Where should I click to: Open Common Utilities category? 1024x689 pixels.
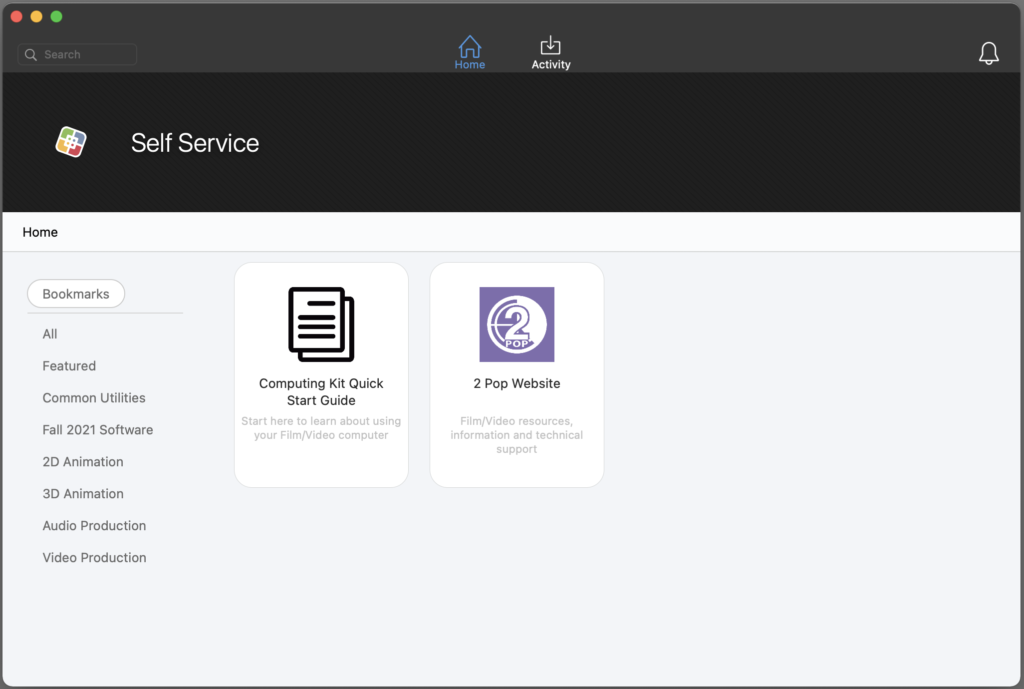(94, 398)
